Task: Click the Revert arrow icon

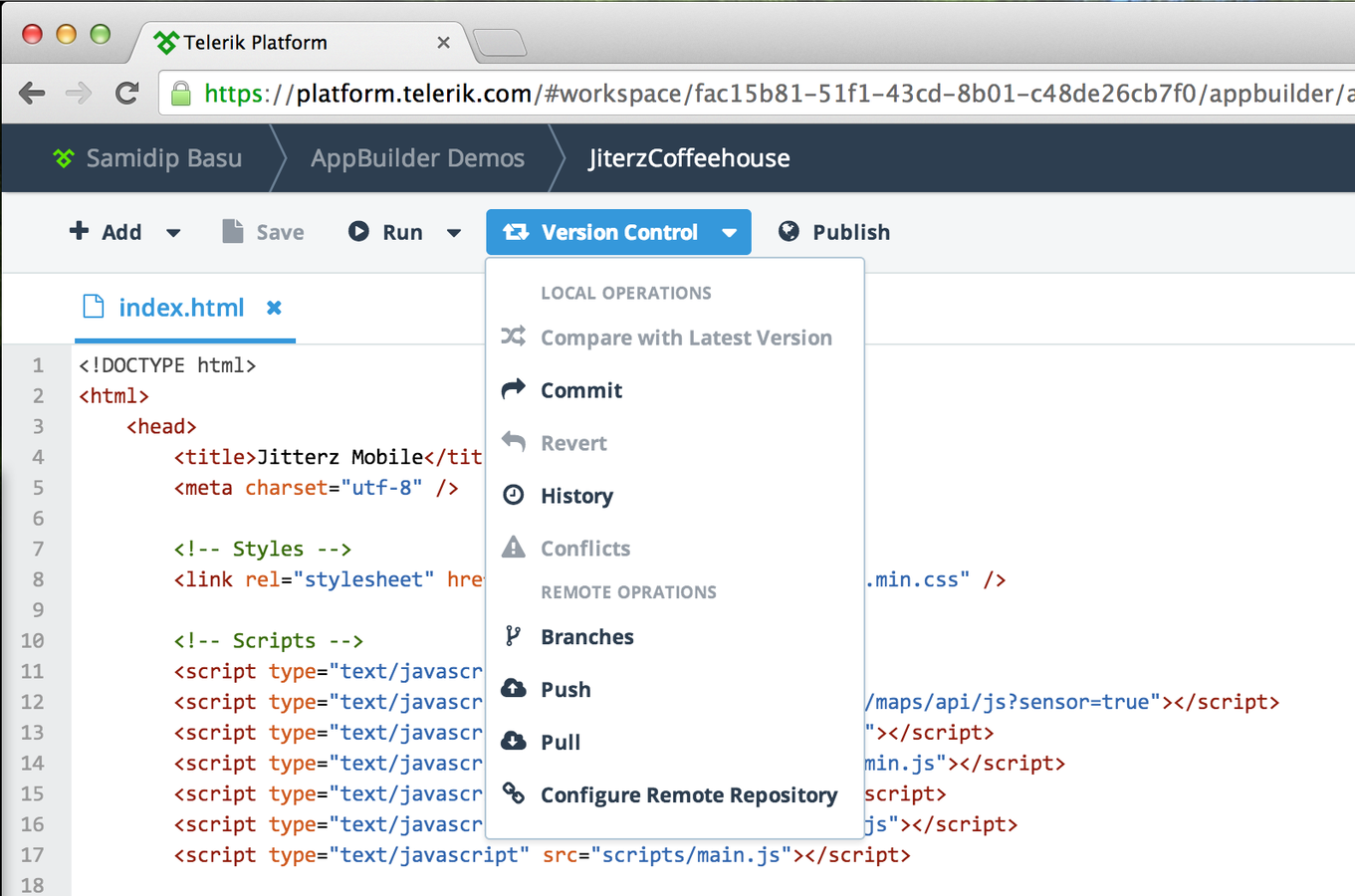Action: click(513, 441)
